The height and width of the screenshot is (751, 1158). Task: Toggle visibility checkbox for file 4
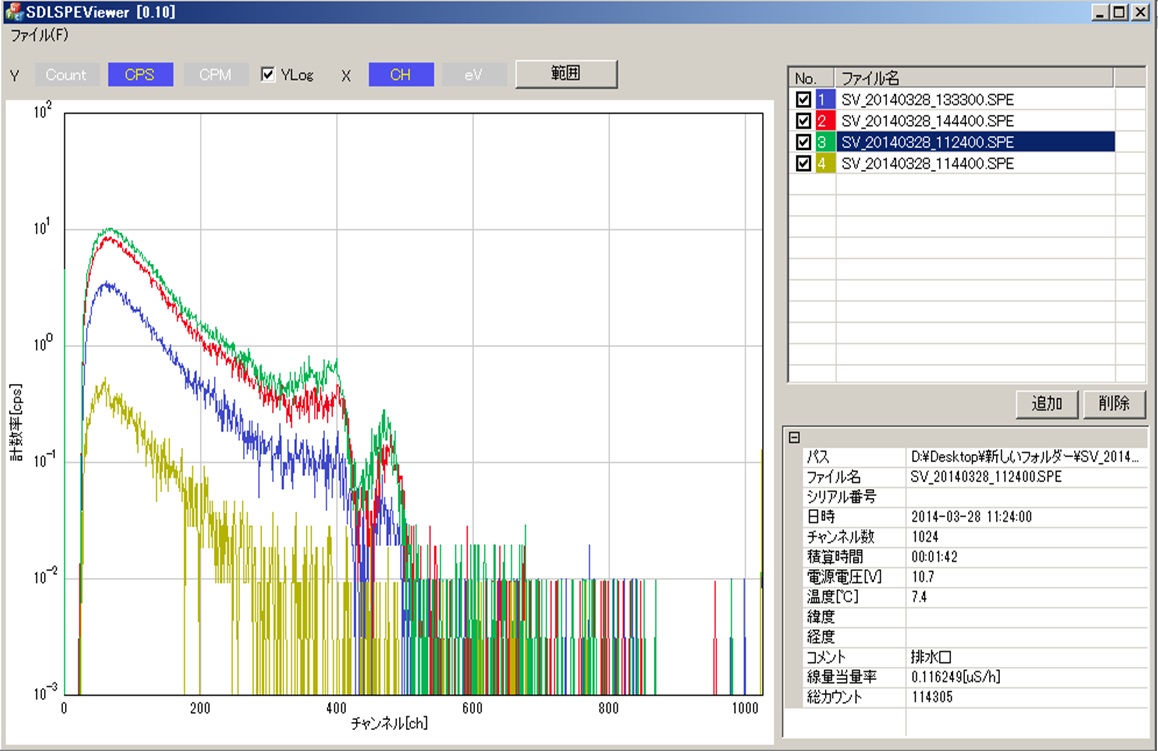[x=803, y=164]
